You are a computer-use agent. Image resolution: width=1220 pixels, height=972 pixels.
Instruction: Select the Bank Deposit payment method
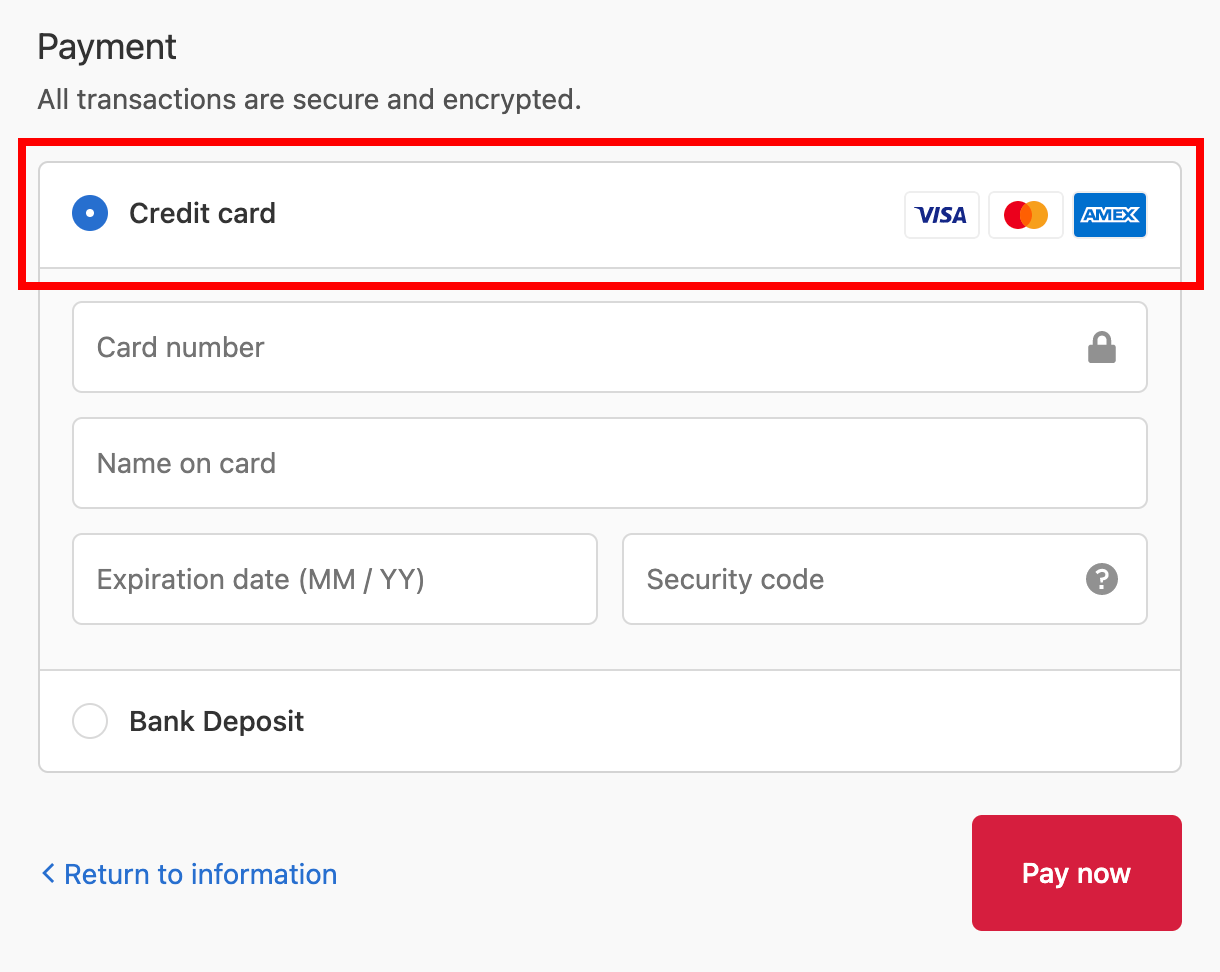tap(90, 721)
